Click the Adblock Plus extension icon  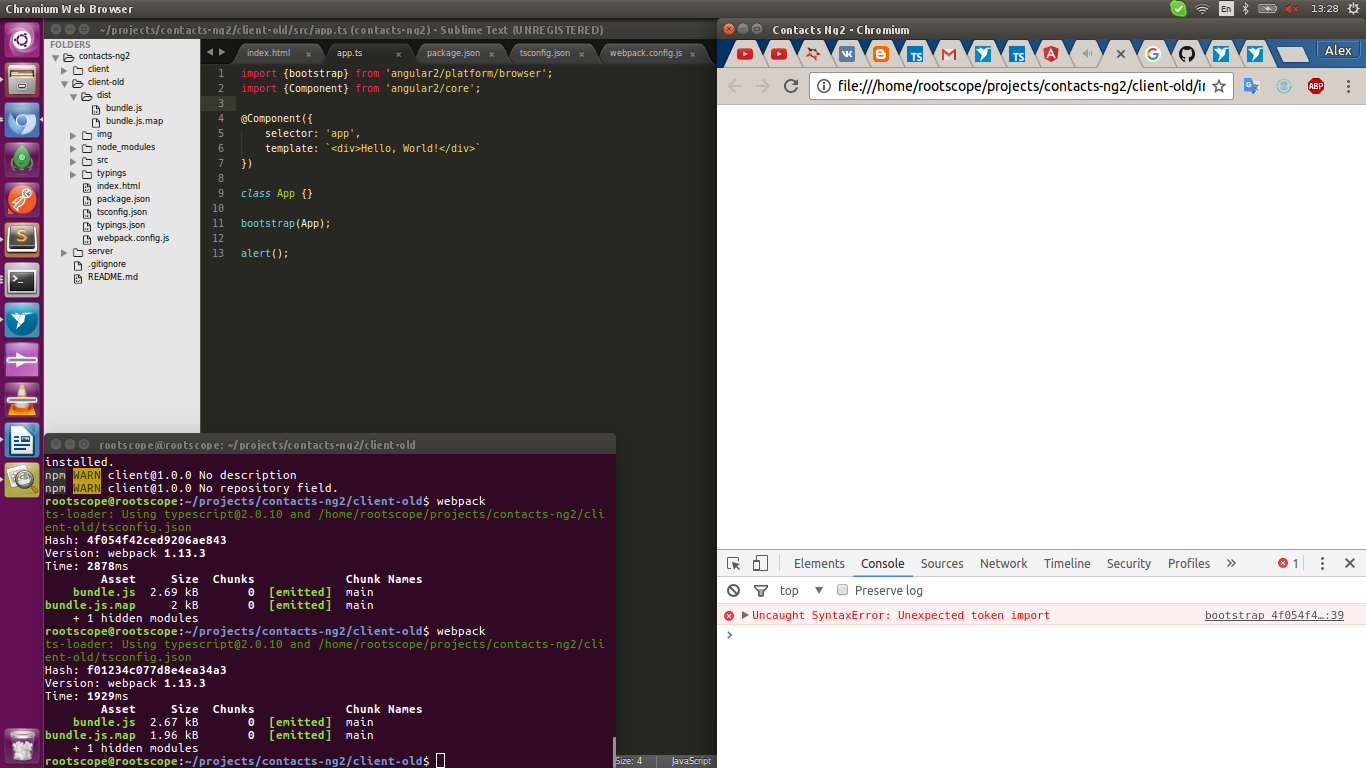[x=1316, y=86]
